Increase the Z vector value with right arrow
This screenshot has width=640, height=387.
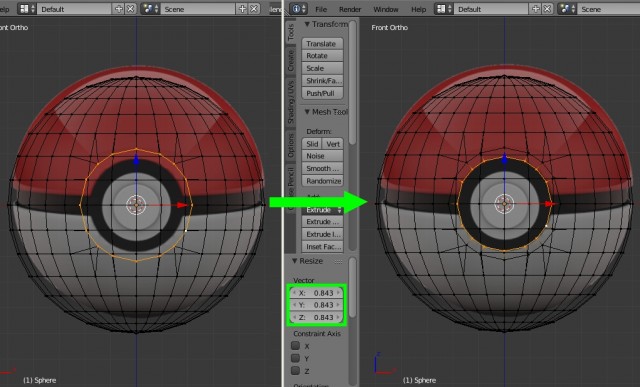pos(338,317)
